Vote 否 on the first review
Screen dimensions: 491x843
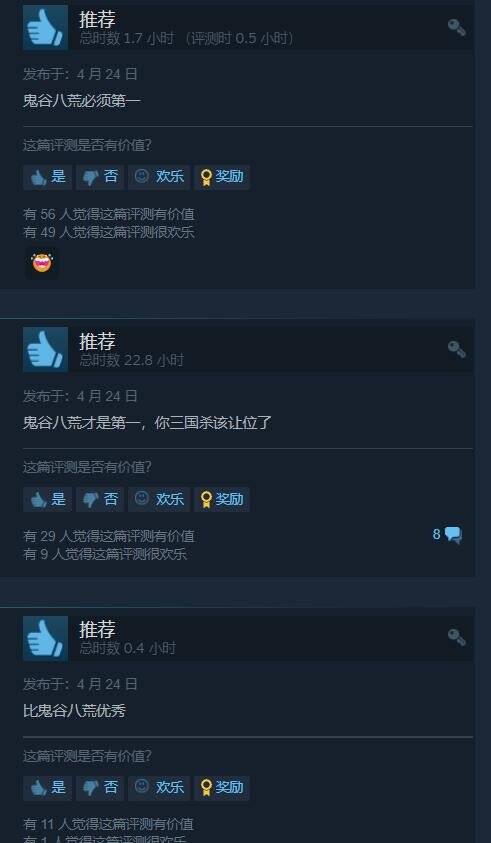(x=100, y=177)
